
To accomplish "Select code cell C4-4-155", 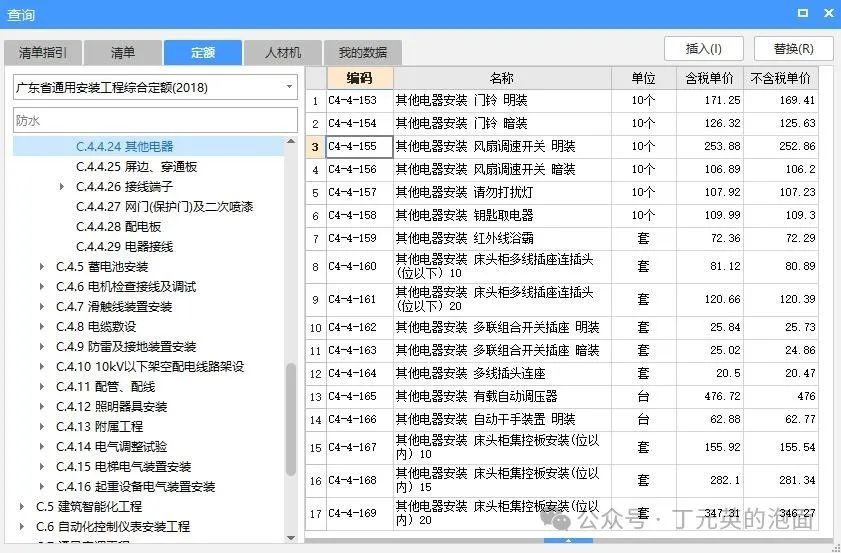I will pyautogui.click(x=359, y=146).
